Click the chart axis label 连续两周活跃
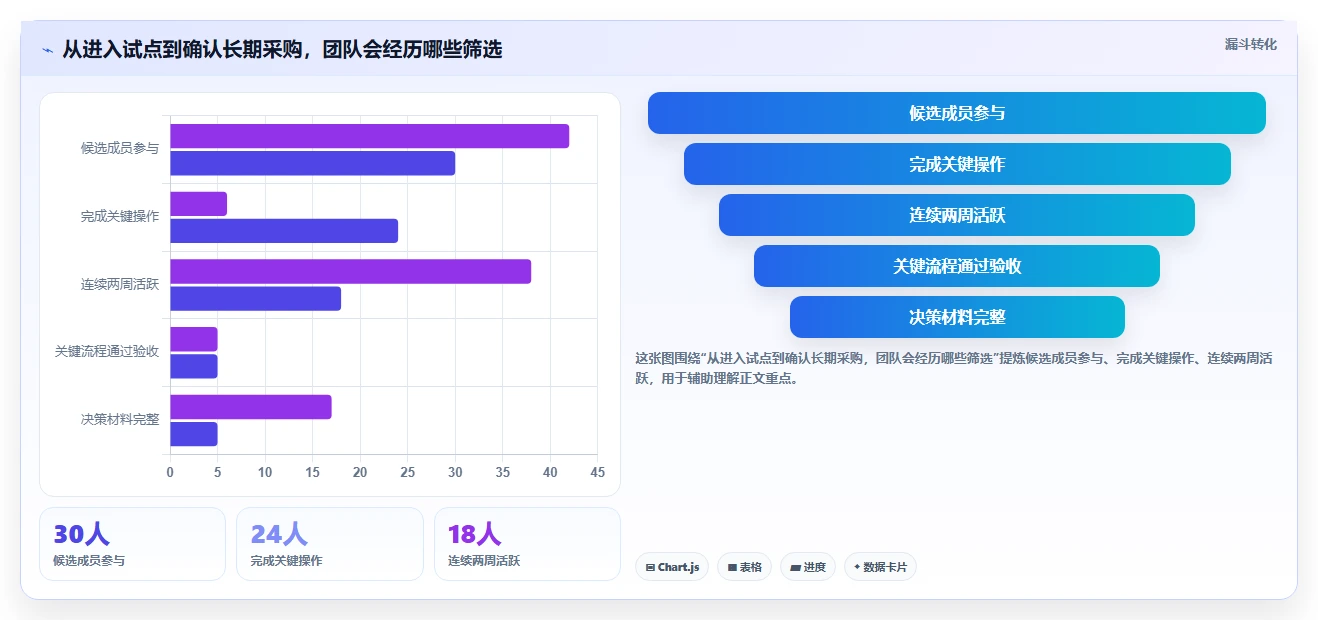 click(x=120, y=284)
